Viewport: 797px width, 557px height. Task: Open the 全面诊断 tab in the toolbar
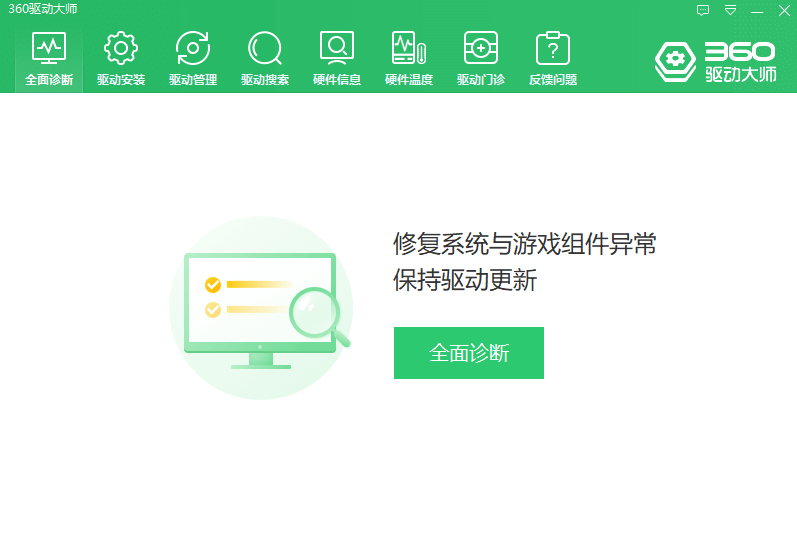(x=49, y=58)
